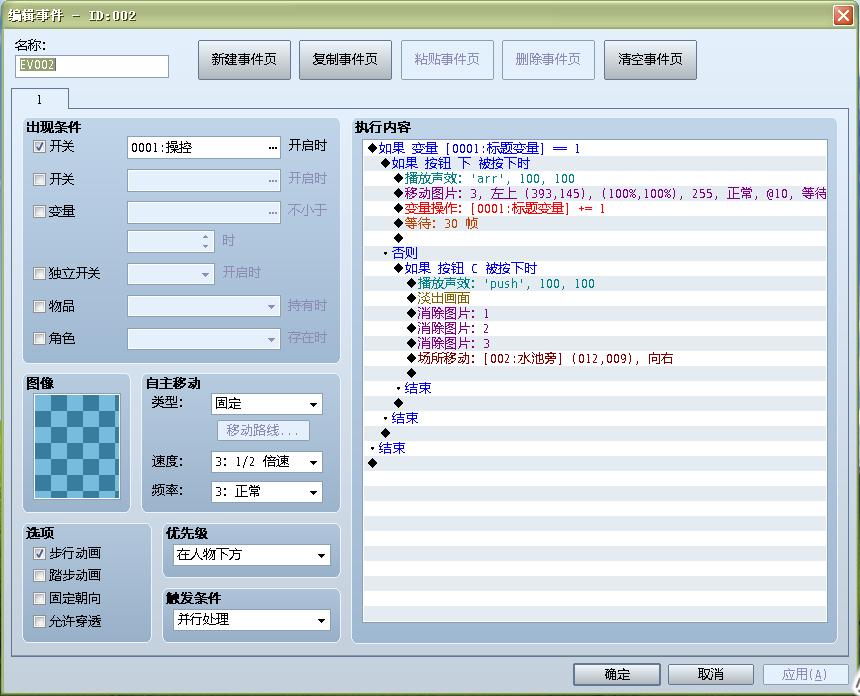Select event page tab 1
This screenshot has height=696, width=860.
[x=39, y=99]
